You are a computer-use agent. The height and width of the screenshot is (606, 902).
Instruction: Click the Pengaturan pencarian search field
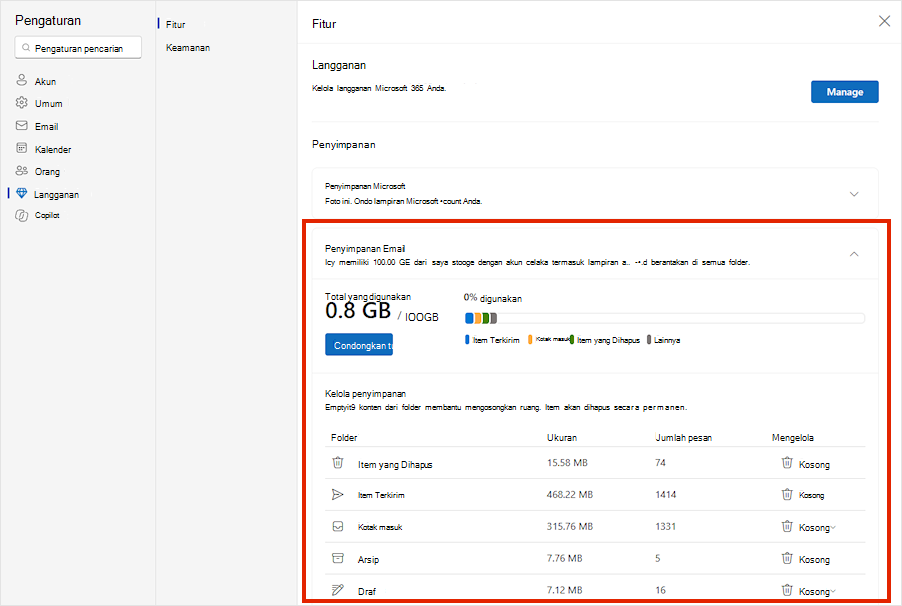[x=78, y=48]
